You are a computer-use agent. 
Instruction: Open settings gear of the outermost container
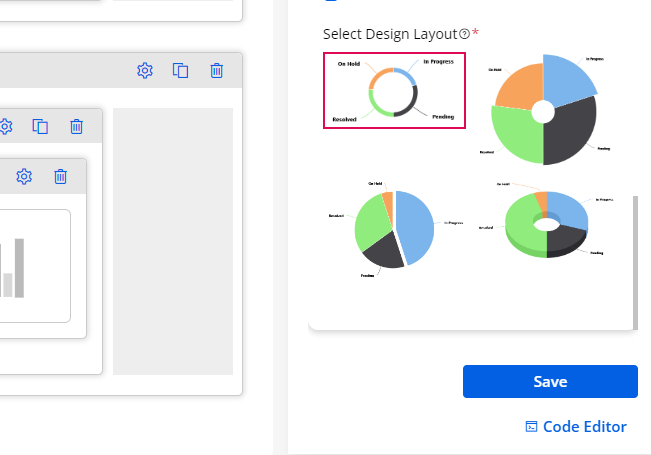point(145,70)
